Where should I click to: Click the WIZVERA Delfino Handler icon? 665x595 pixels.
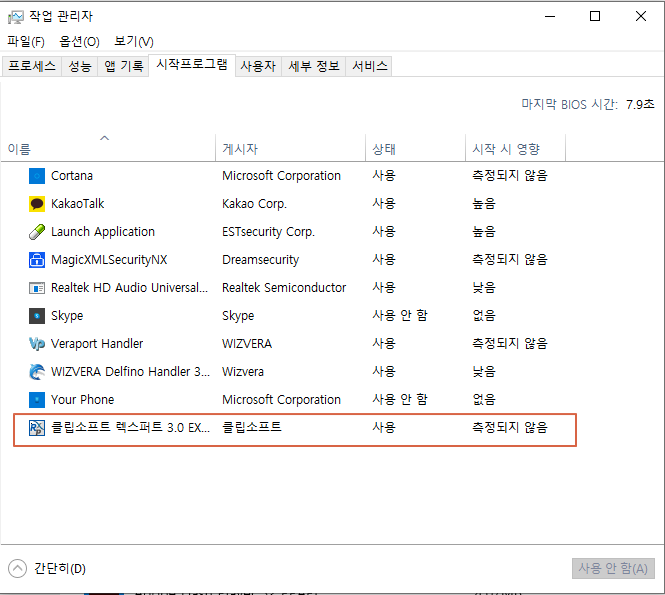[37, 372]
